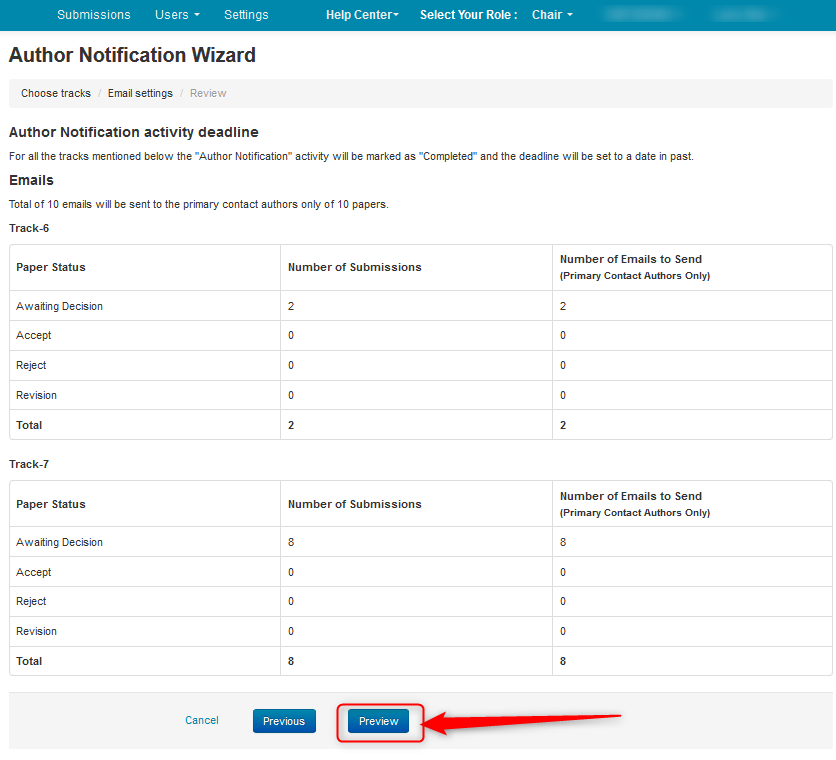Viewport: 836px width, 760px height.
Task: Select the Review breadcrumb step
Action: [x=208, y=93]
